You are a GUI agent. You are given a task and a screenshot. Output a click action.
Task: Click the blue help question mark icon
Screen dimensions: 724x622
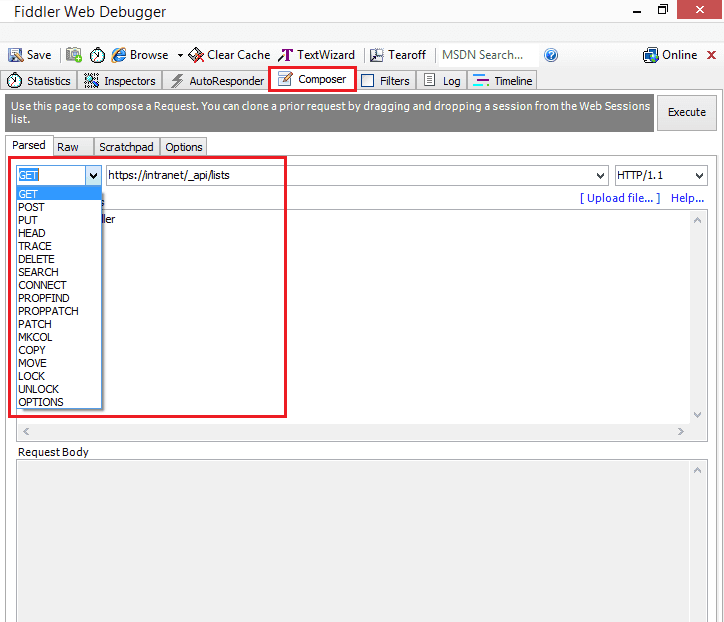pyautogui.click(x=551, y=55)
